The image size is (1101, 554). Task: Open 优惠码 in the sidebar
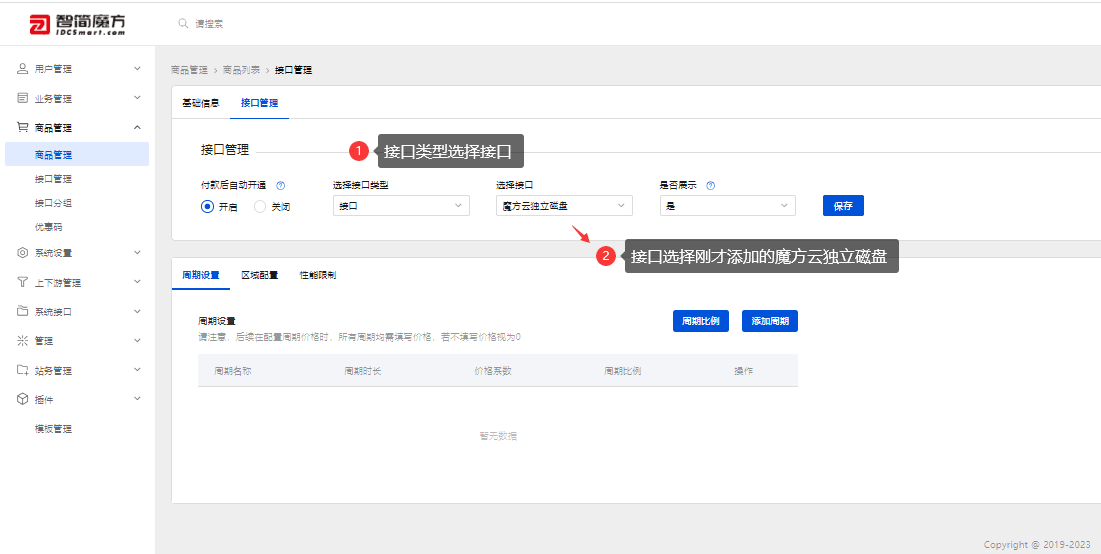coord(48,227)
